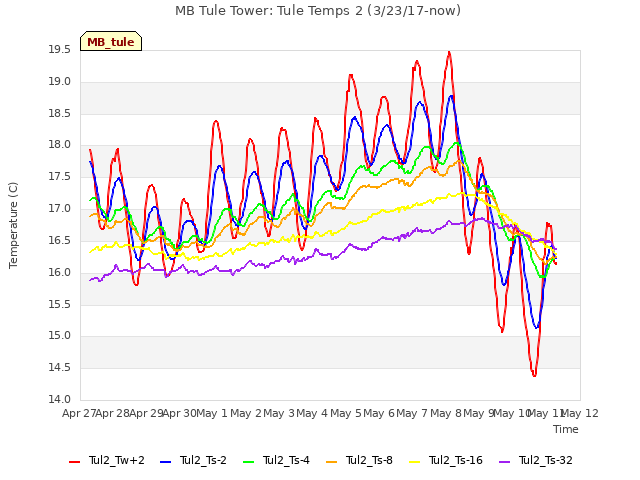Click the 18.5 y-axis tick label
This screenshot has width=640, height=480.
point(60,113)
